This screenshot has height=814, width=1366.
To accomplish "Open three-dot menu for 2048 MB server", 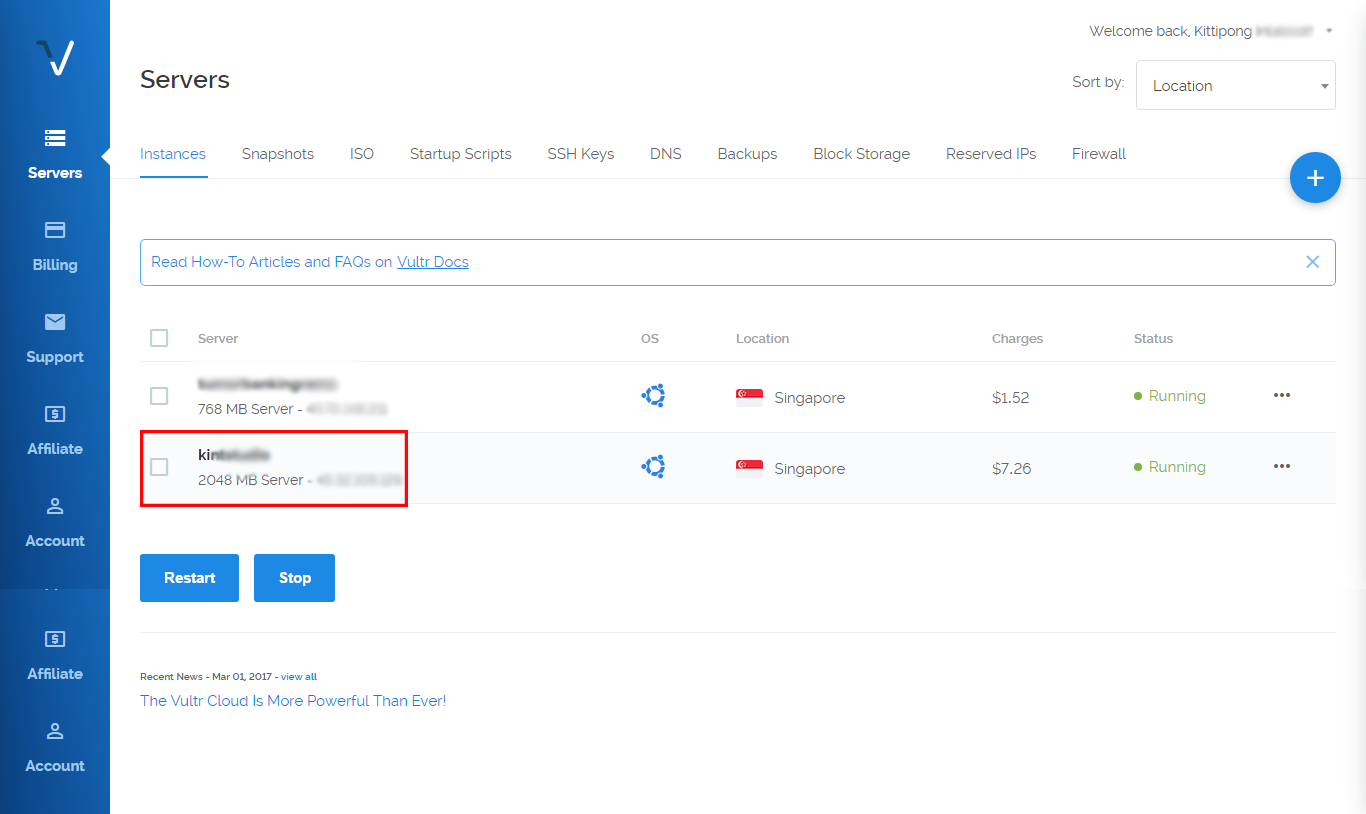I will pyautogui.click(x=1282, y=466).
